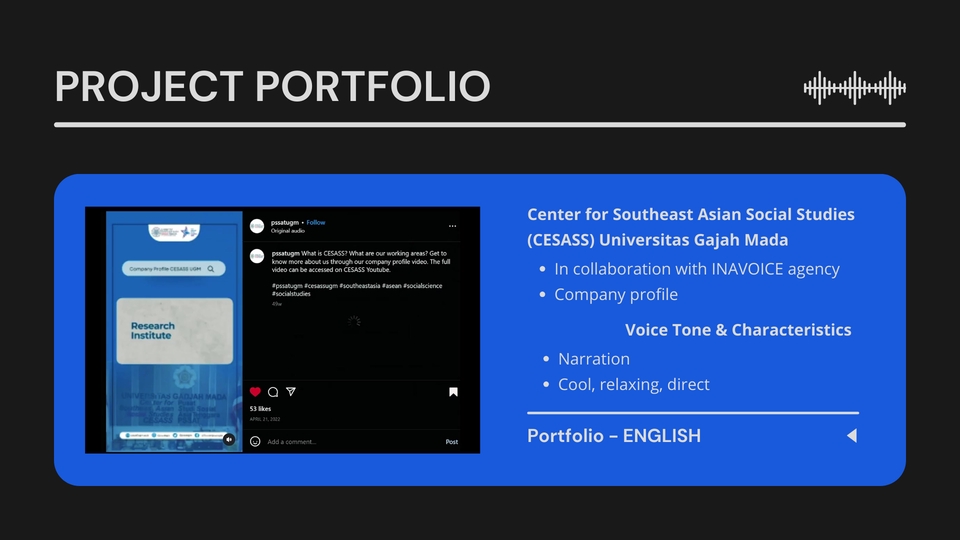Click the pssatugm avatar in post header
This screenshot has width=960, height=540.
pos(257,226)
